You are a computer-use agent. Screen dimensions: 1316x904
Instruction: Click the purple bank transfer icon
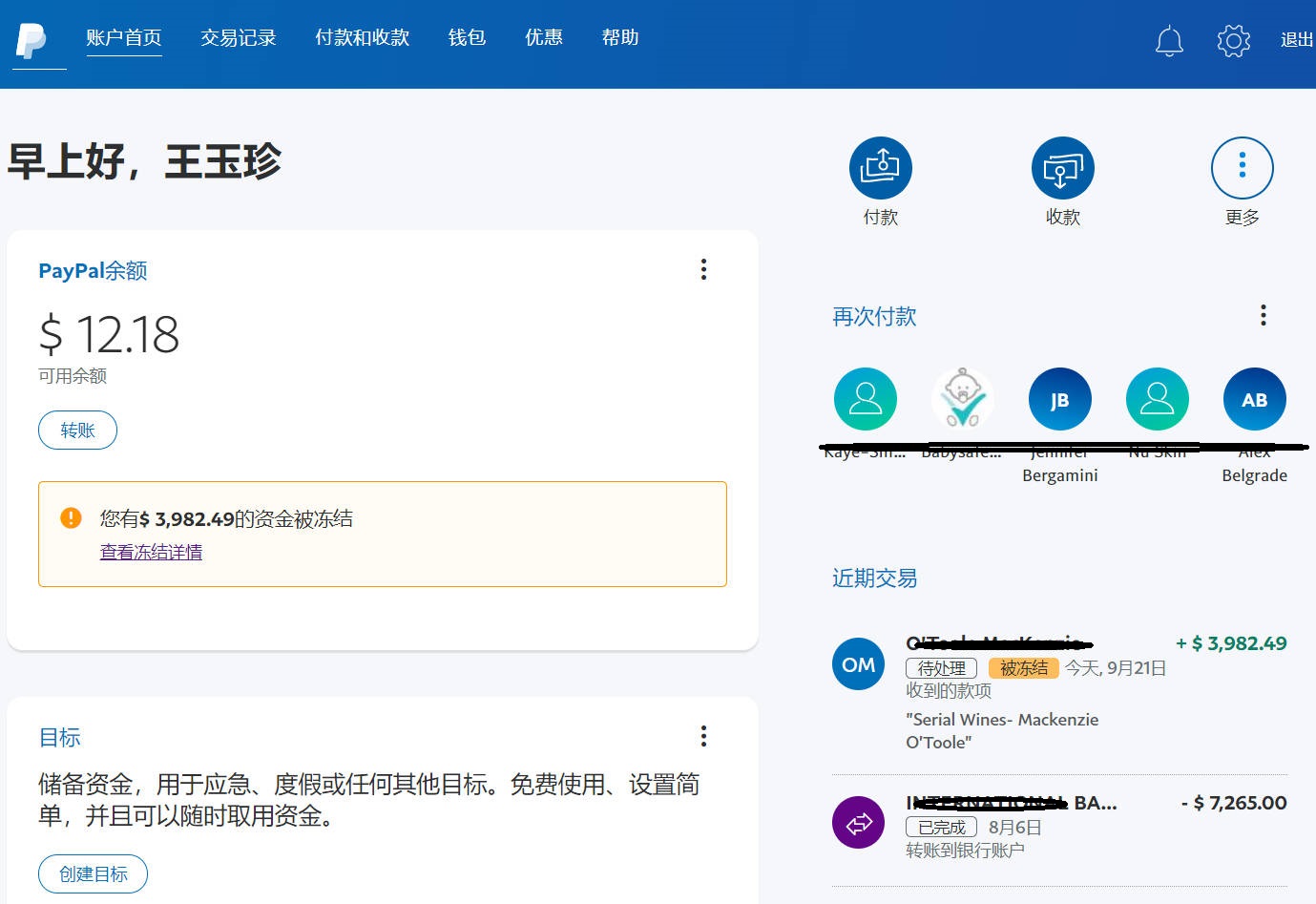(859, 822)
